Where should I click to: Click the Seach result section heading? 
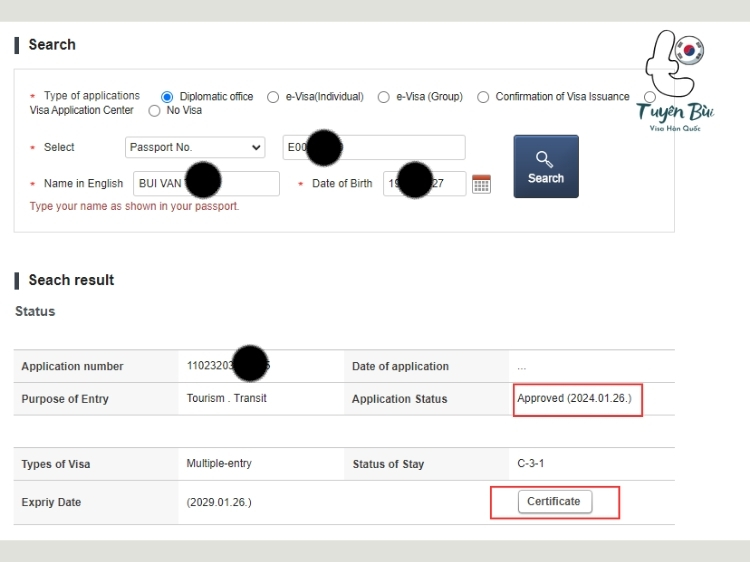coord(71,280)
